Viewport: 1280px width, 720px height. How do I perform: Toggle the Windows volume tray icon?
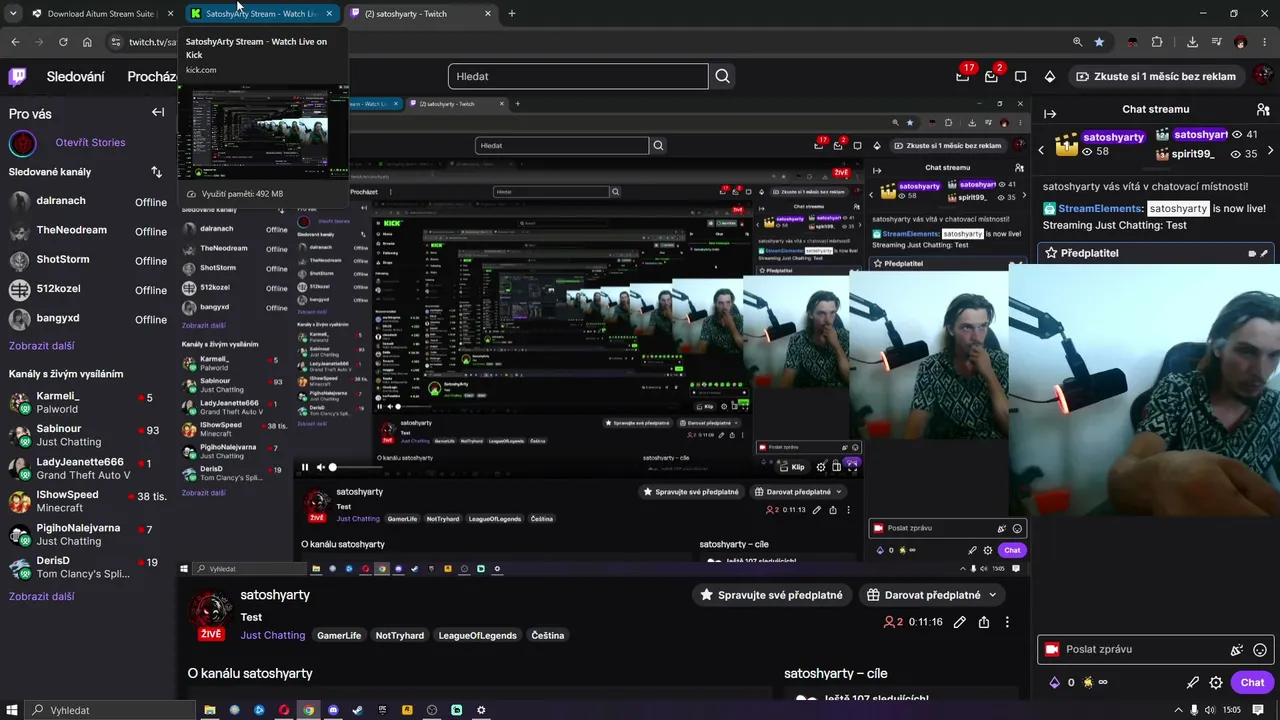(x=1210, y=710)
